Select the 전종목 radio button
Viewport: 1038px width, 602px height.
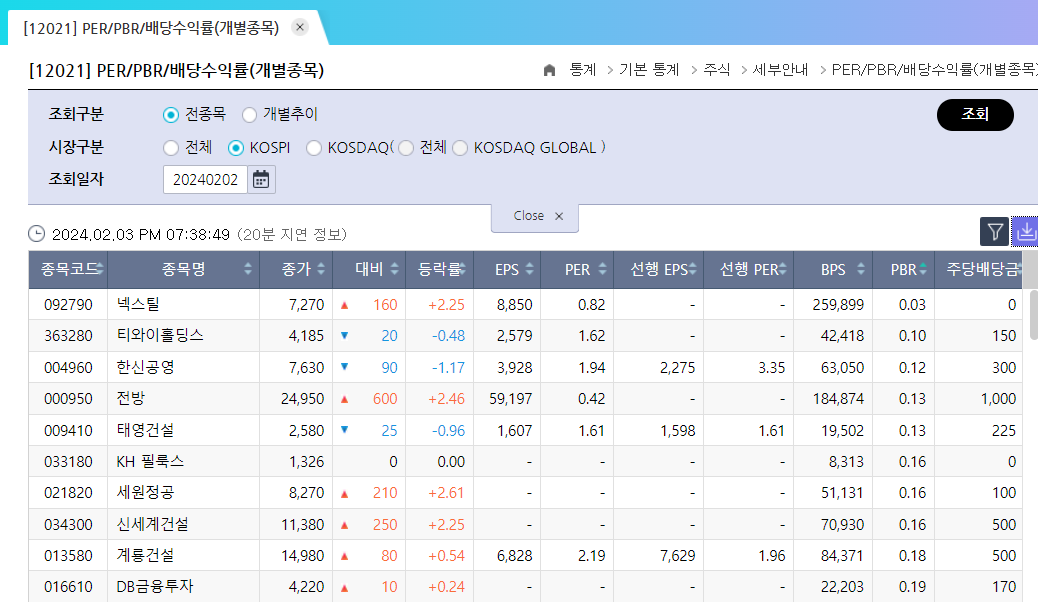(x=171, y=115)
